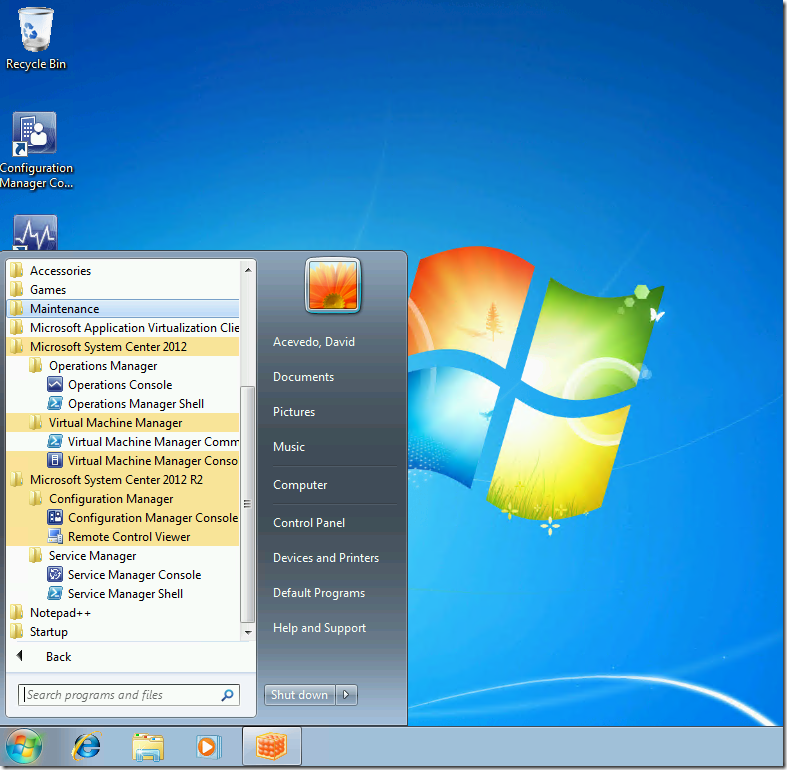Screen dimensions: 787x770
Task: Go Back to the main Start menu
Action: (x=58, y=657)
